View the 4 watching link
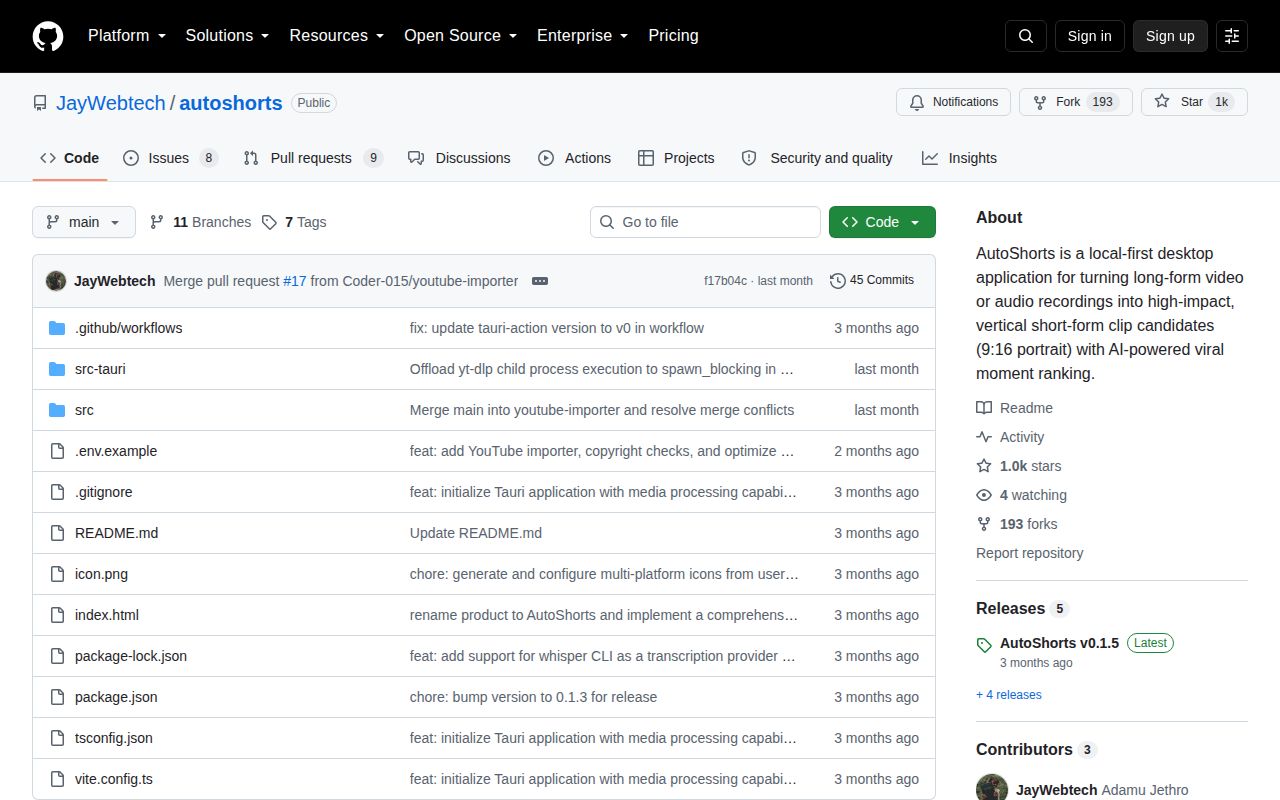 coord(1022,495)
